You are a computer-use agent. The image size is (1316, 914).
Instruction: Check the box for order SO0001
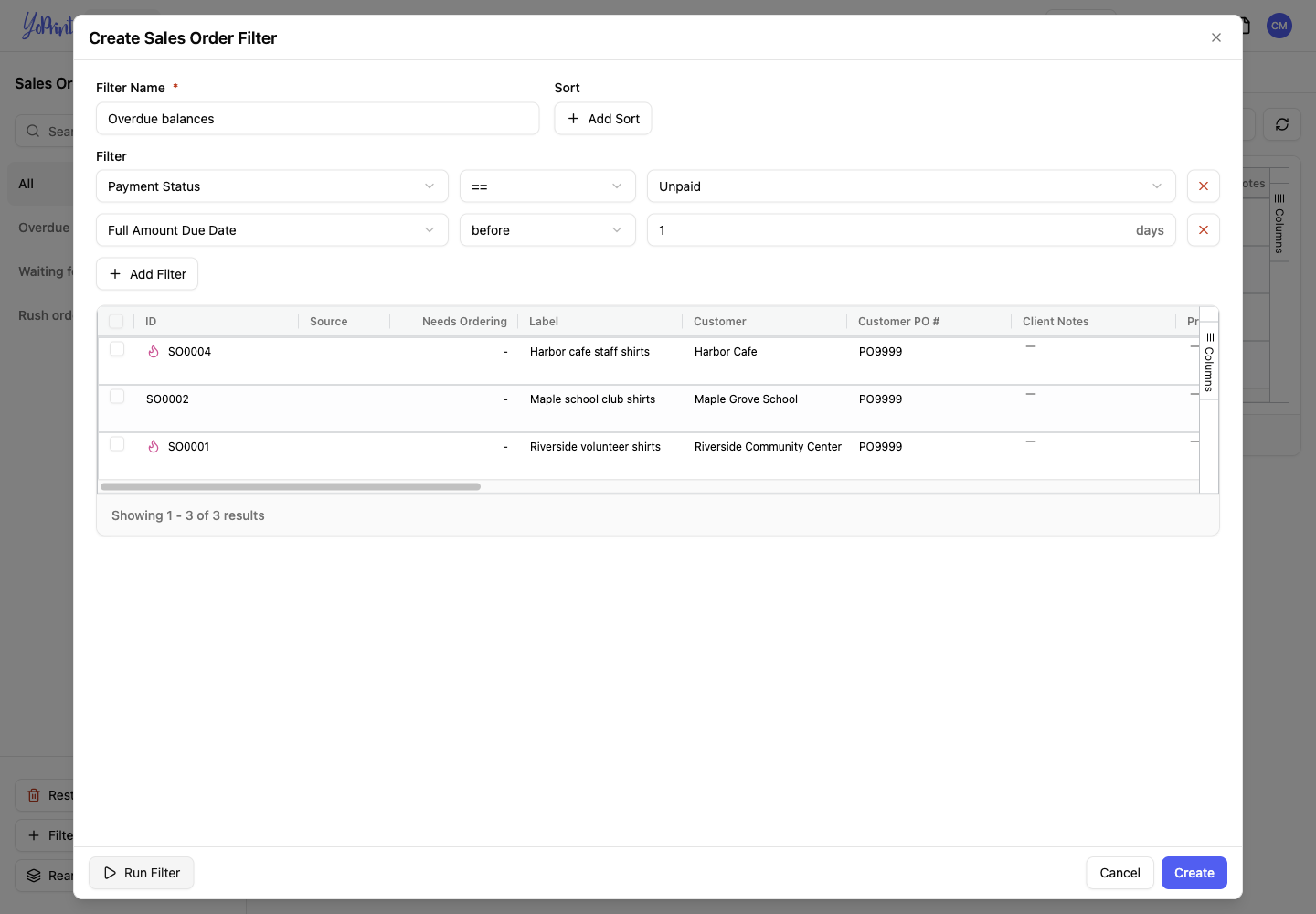[x=117, y=444]
